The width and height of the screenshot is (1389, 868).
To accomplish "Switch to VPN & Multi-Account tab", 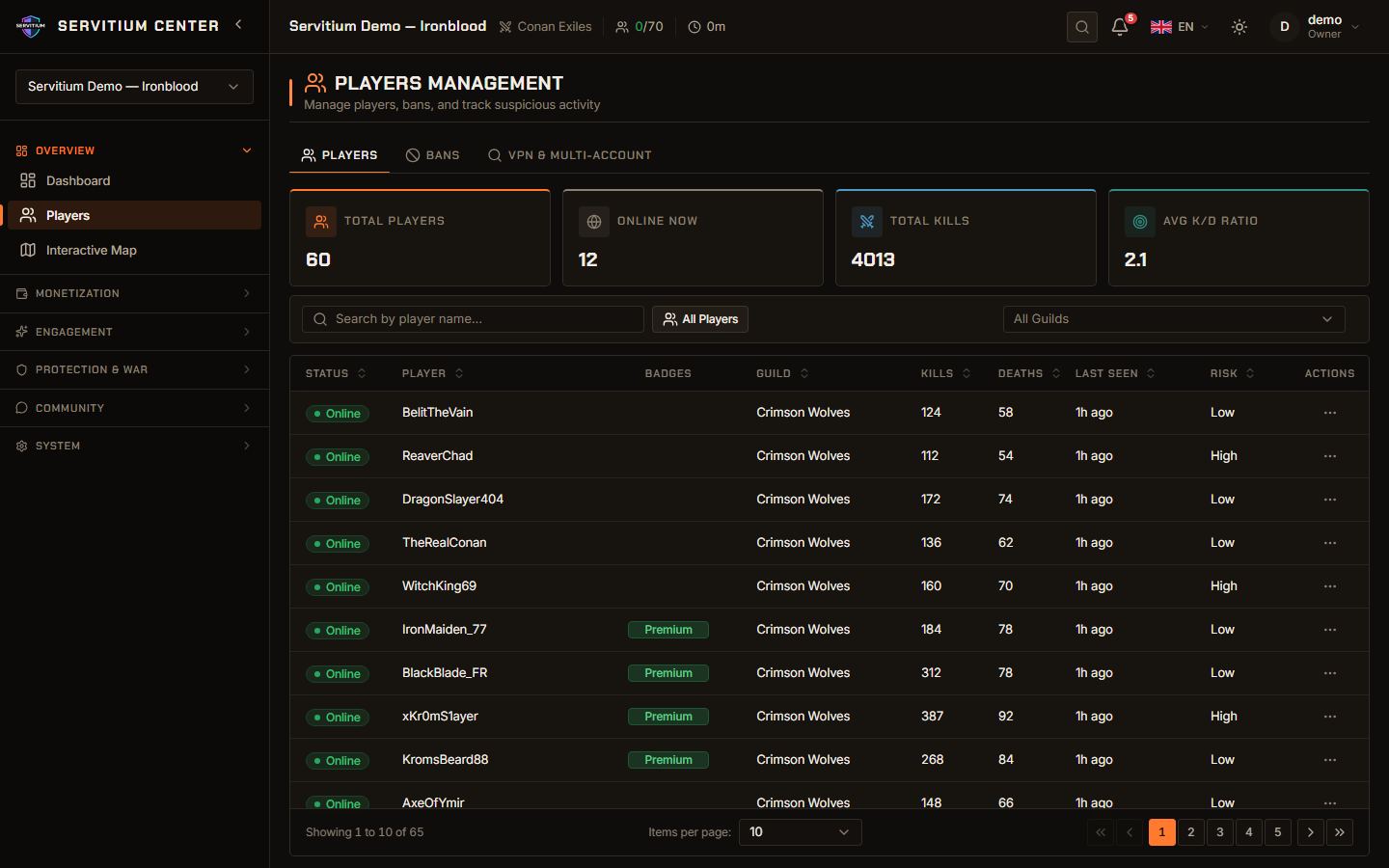I will [569, 155].
